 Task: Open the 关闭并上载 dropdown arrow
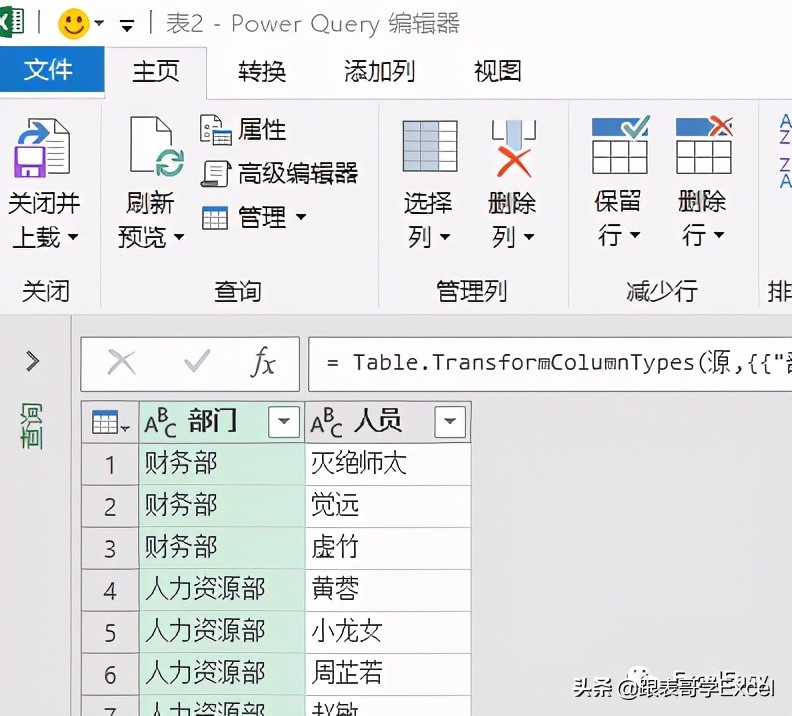[x=73, y=236]
